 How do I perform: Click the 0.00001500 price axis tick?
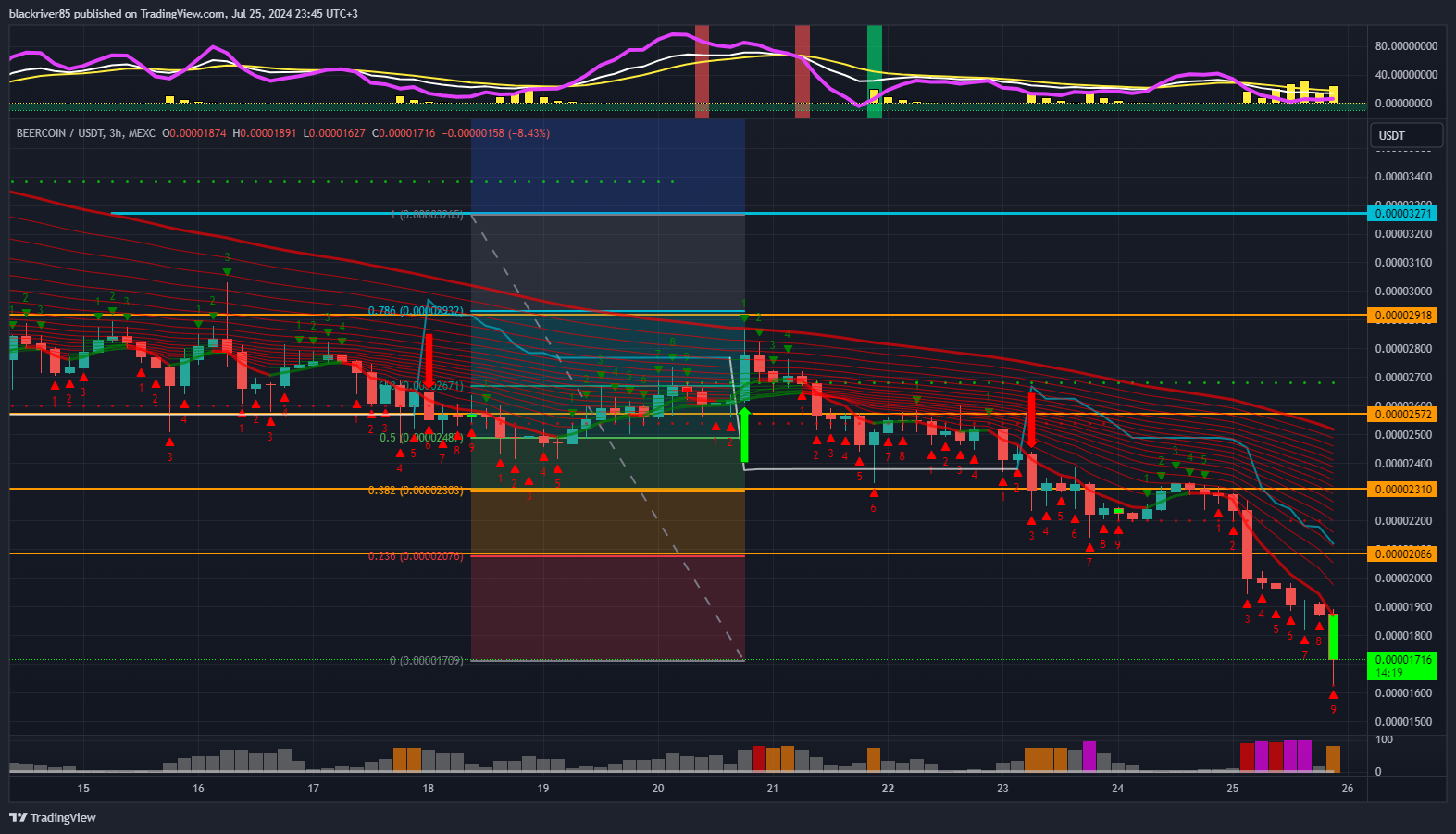pyautogui.click(x=1403, y=722)
